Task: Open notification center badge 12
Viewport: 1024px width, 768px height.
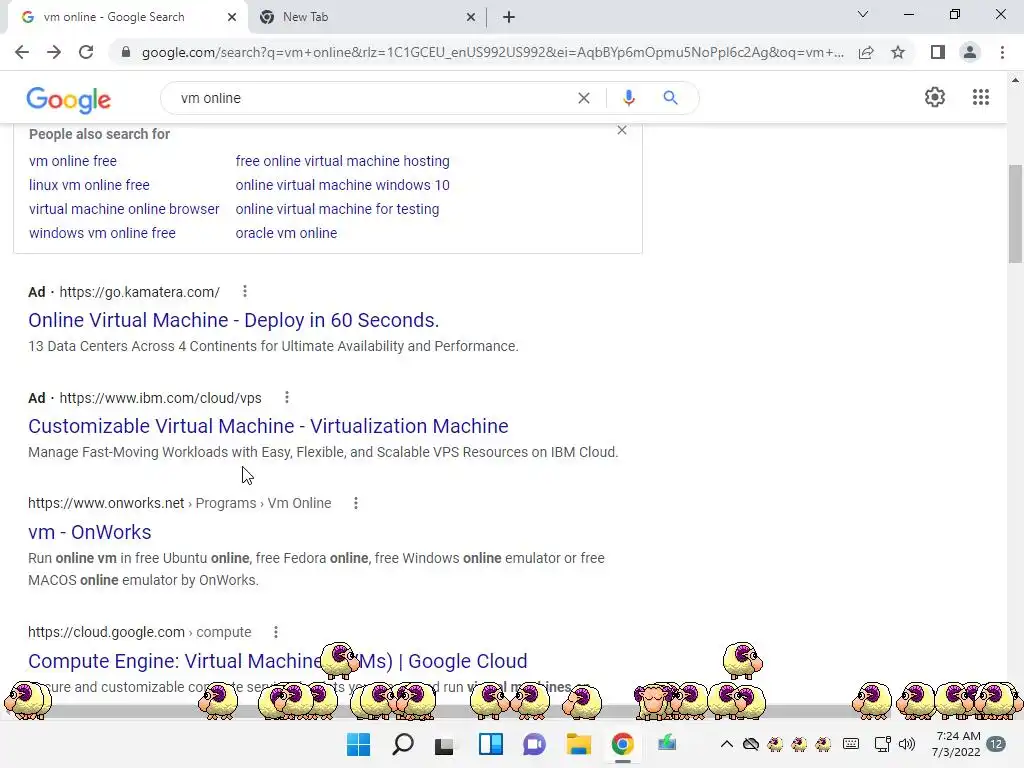Action: pyautogui.click(x=997, y=744)
